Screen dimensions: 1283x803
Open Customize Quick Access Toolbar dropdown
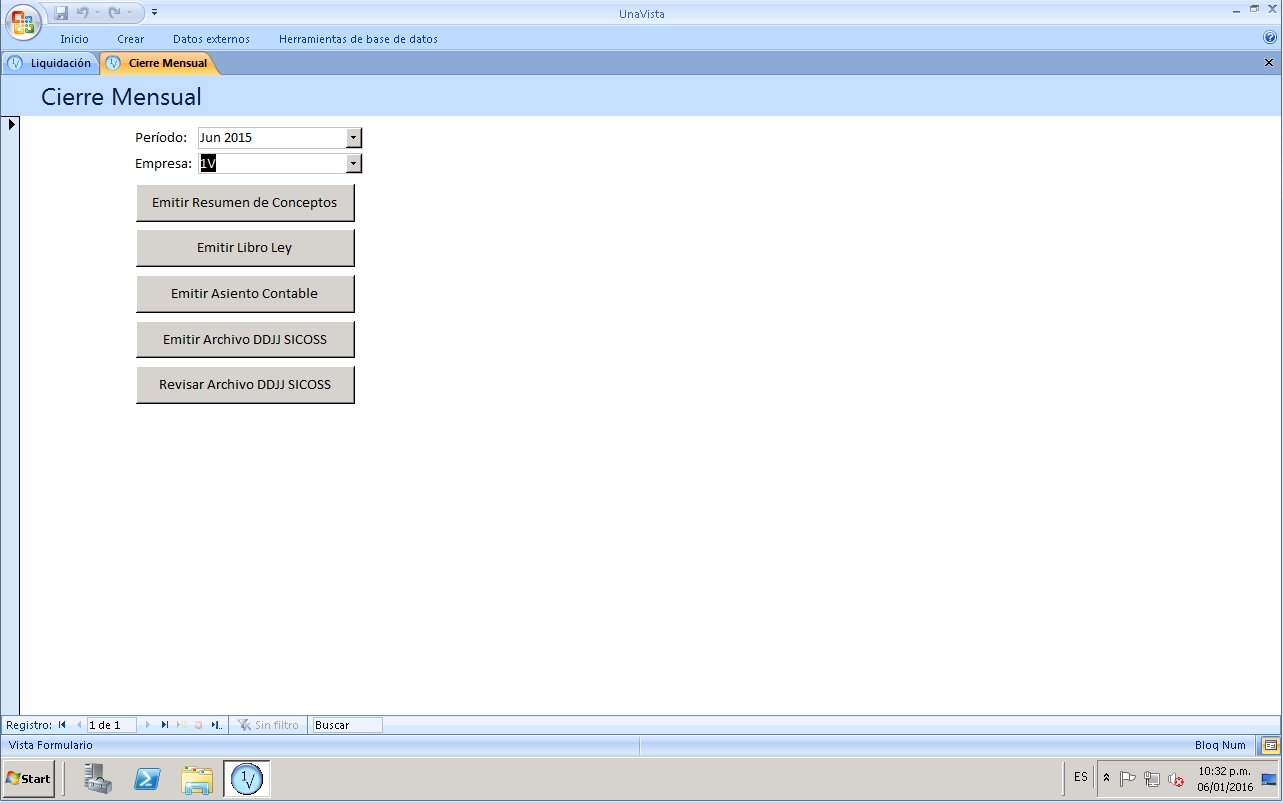pos(155,13)
